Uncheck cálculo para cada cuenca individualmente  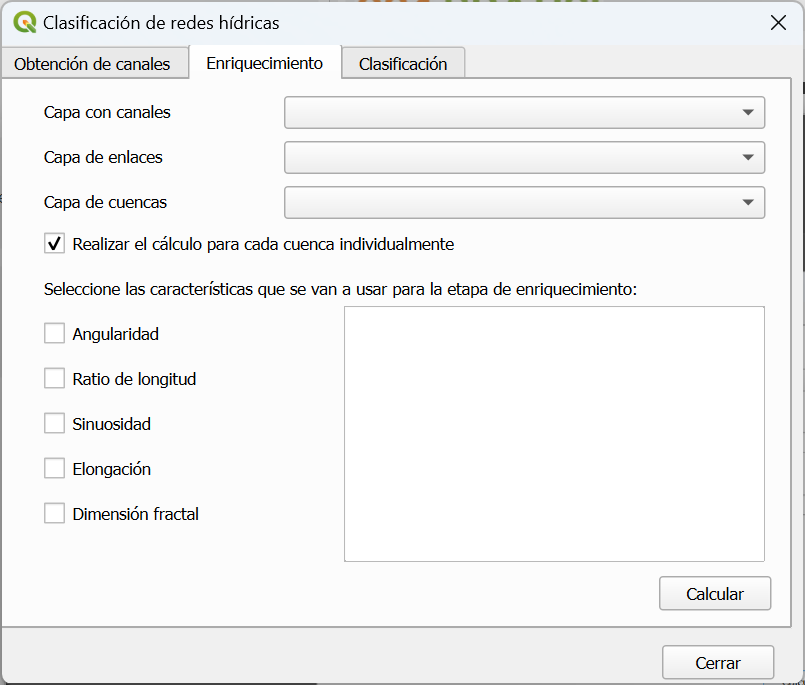54,242
